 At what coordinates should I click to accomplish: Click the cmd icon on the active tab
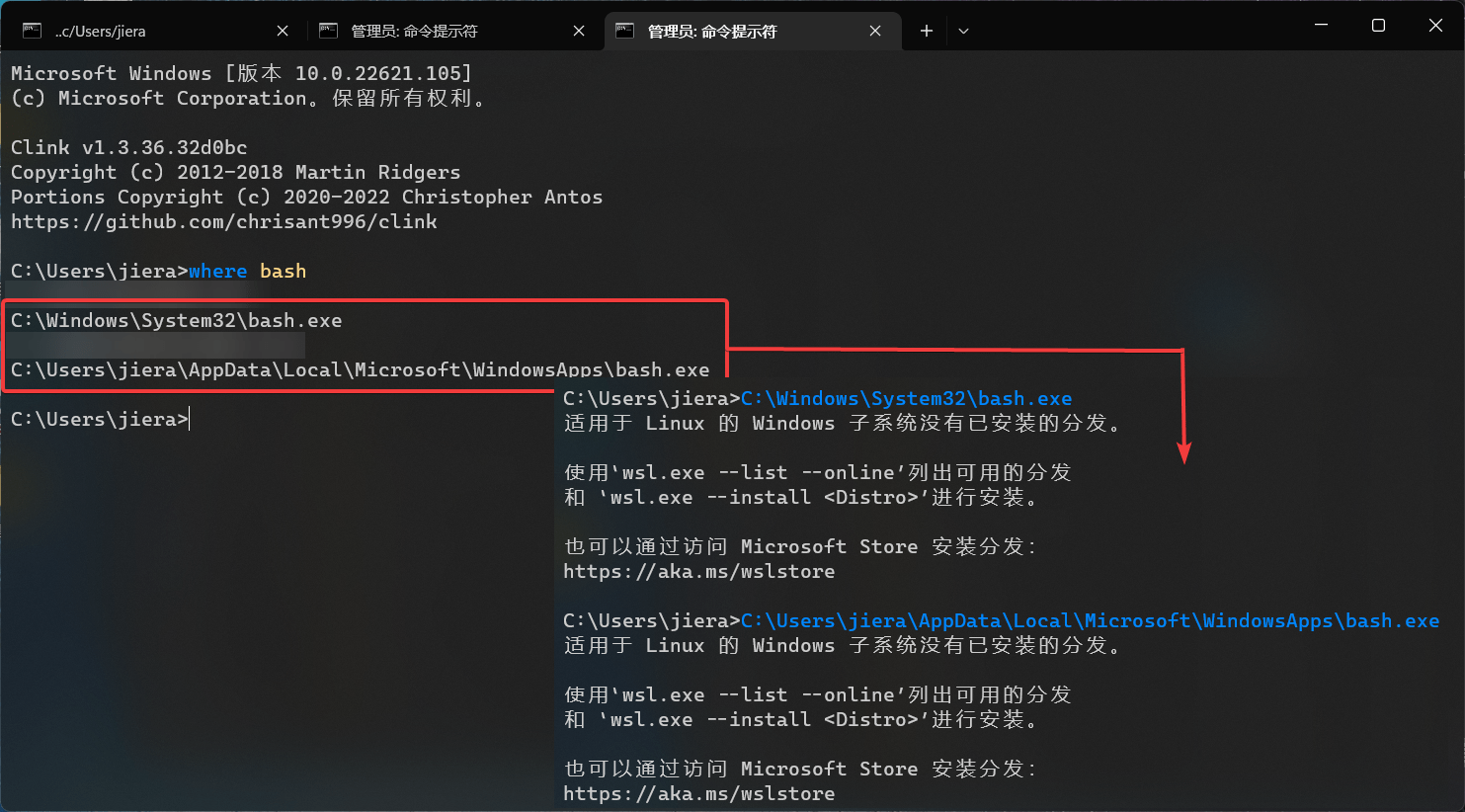click(624, 31)
